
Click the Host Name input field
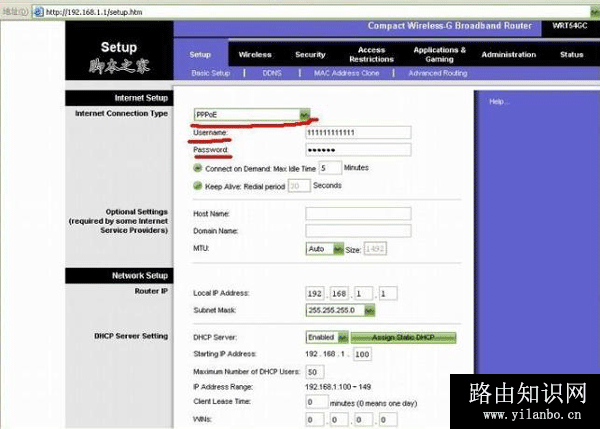tap(358, 213)
